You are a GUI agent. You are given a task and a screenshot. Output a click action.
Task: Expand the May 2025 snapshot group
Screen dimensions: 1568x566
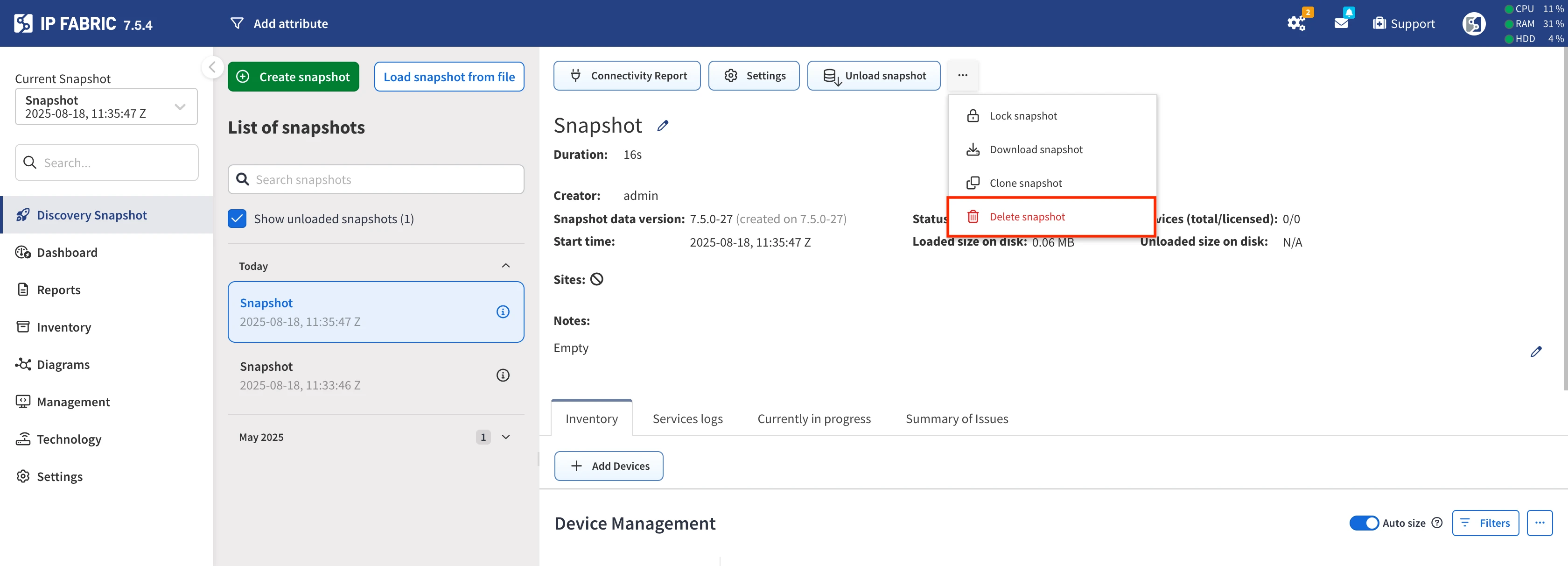505,437
